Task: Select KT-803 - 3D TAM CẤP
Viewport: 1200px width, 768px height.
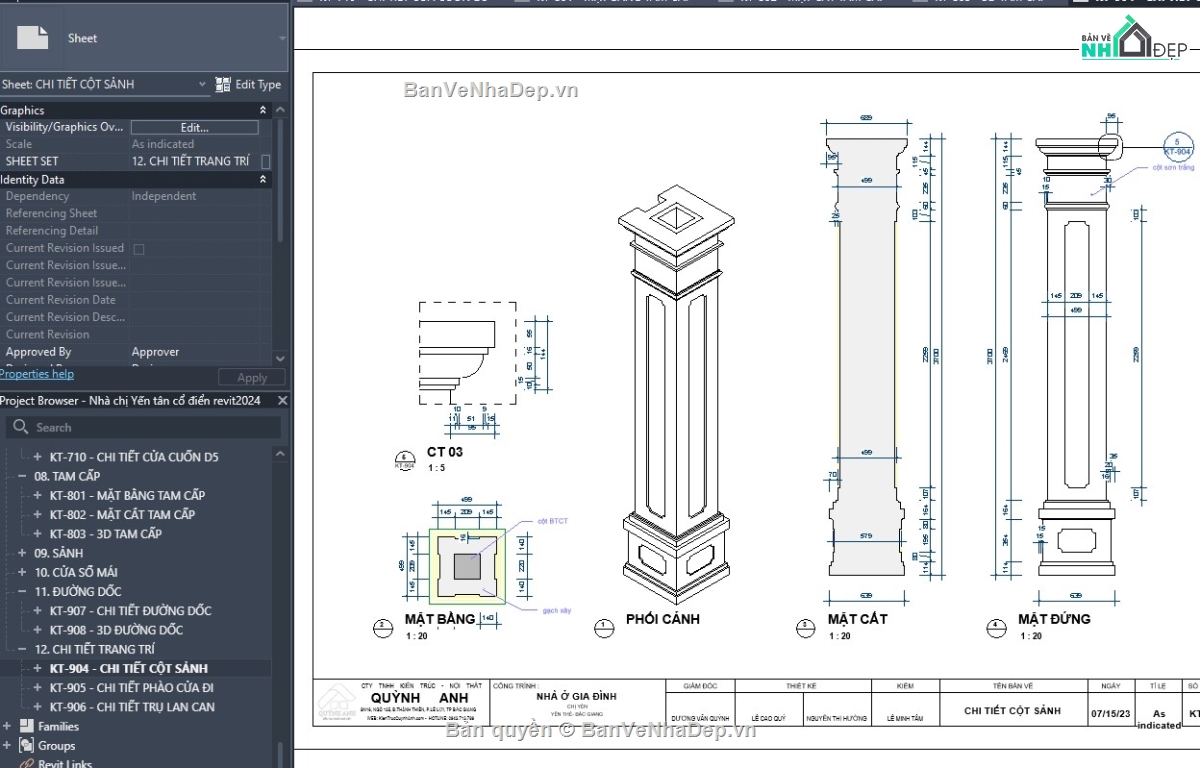Action: (x=105, y=534)
